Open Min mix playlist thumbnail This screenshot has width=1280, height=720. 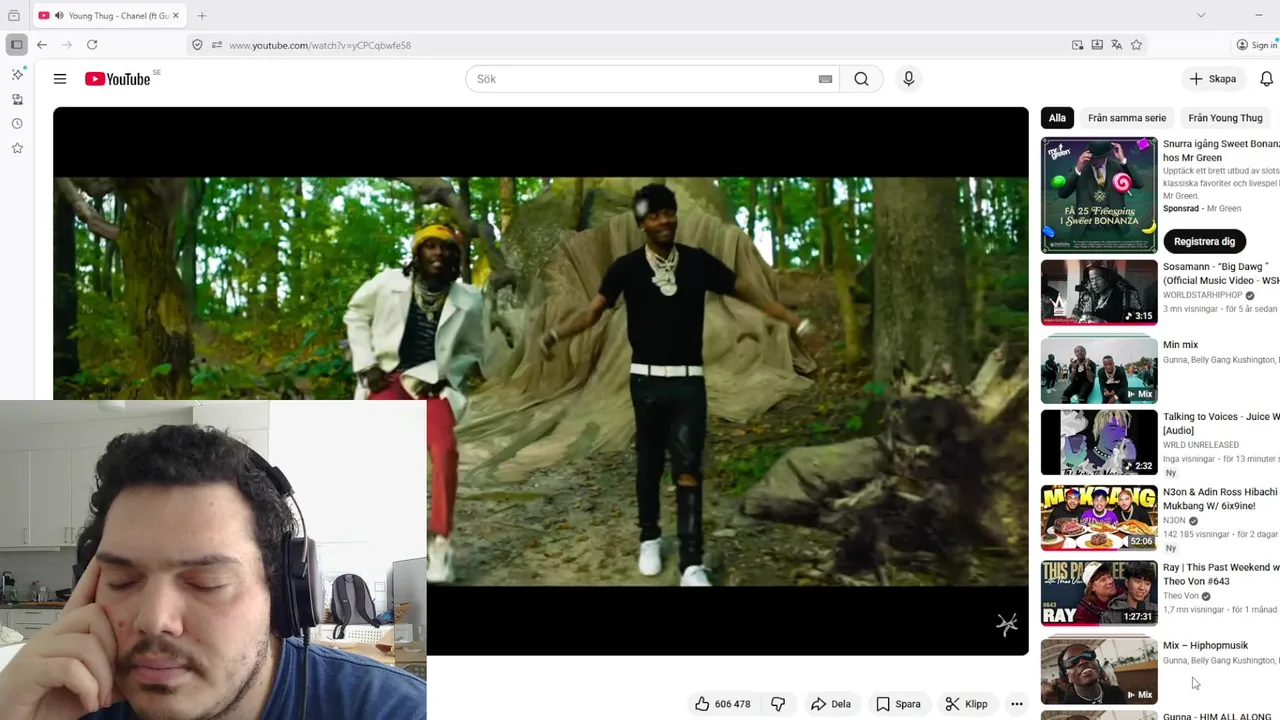pos(1099,369)
